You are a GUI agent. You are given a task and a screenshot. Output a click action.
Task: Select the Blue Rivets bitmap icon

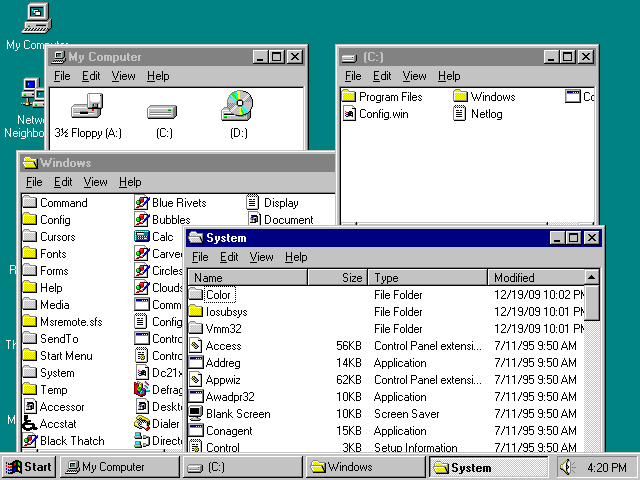pos(142,202)
